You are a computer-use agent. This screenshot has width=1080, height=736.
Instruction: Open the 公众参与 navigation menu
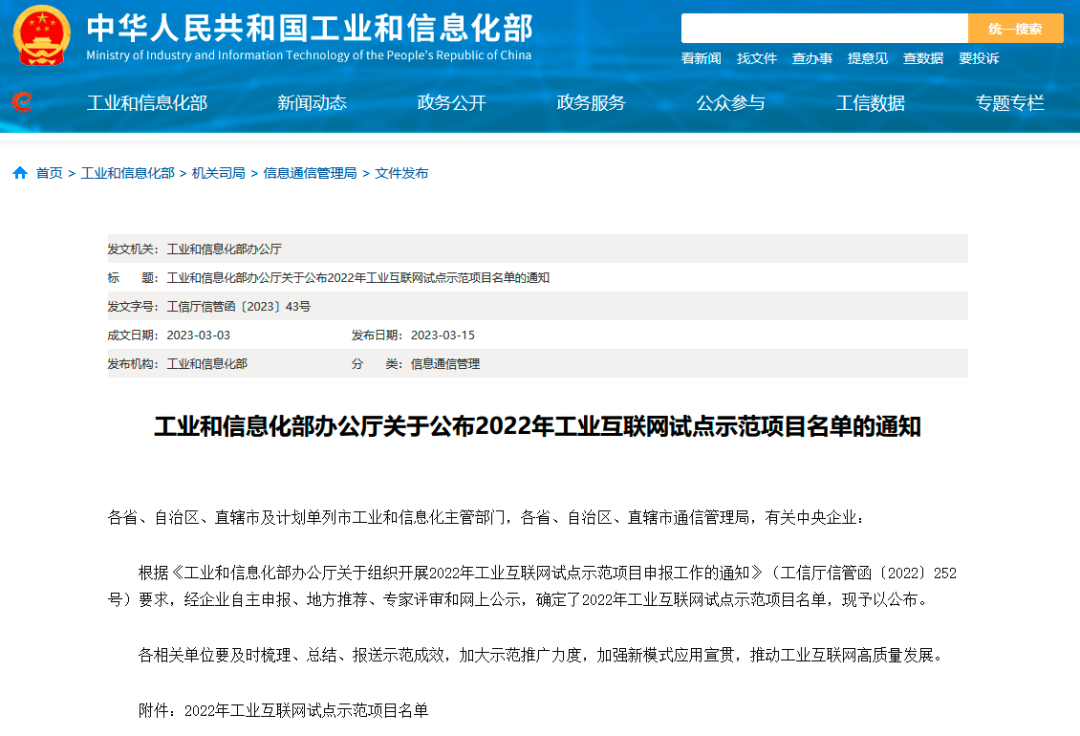(x=730, y=102)
